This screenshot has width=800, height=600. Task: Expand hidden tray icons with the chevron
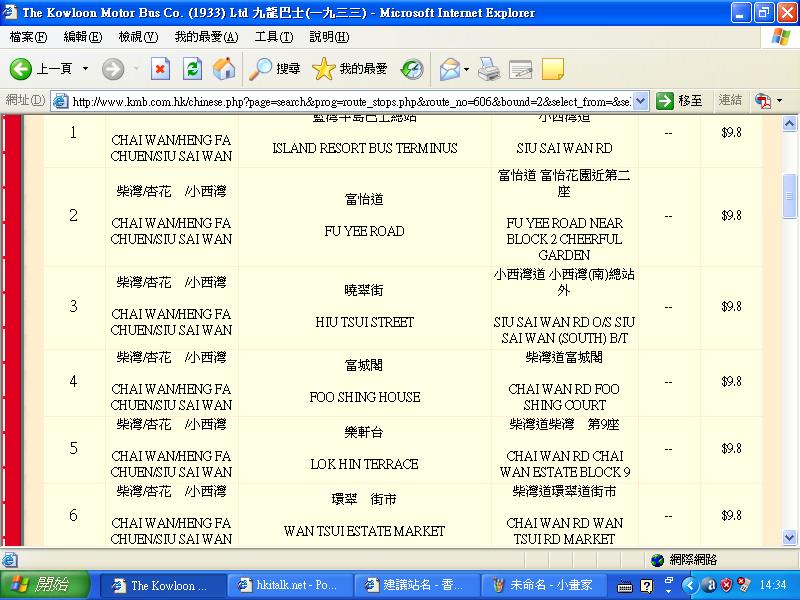point(689,585)
